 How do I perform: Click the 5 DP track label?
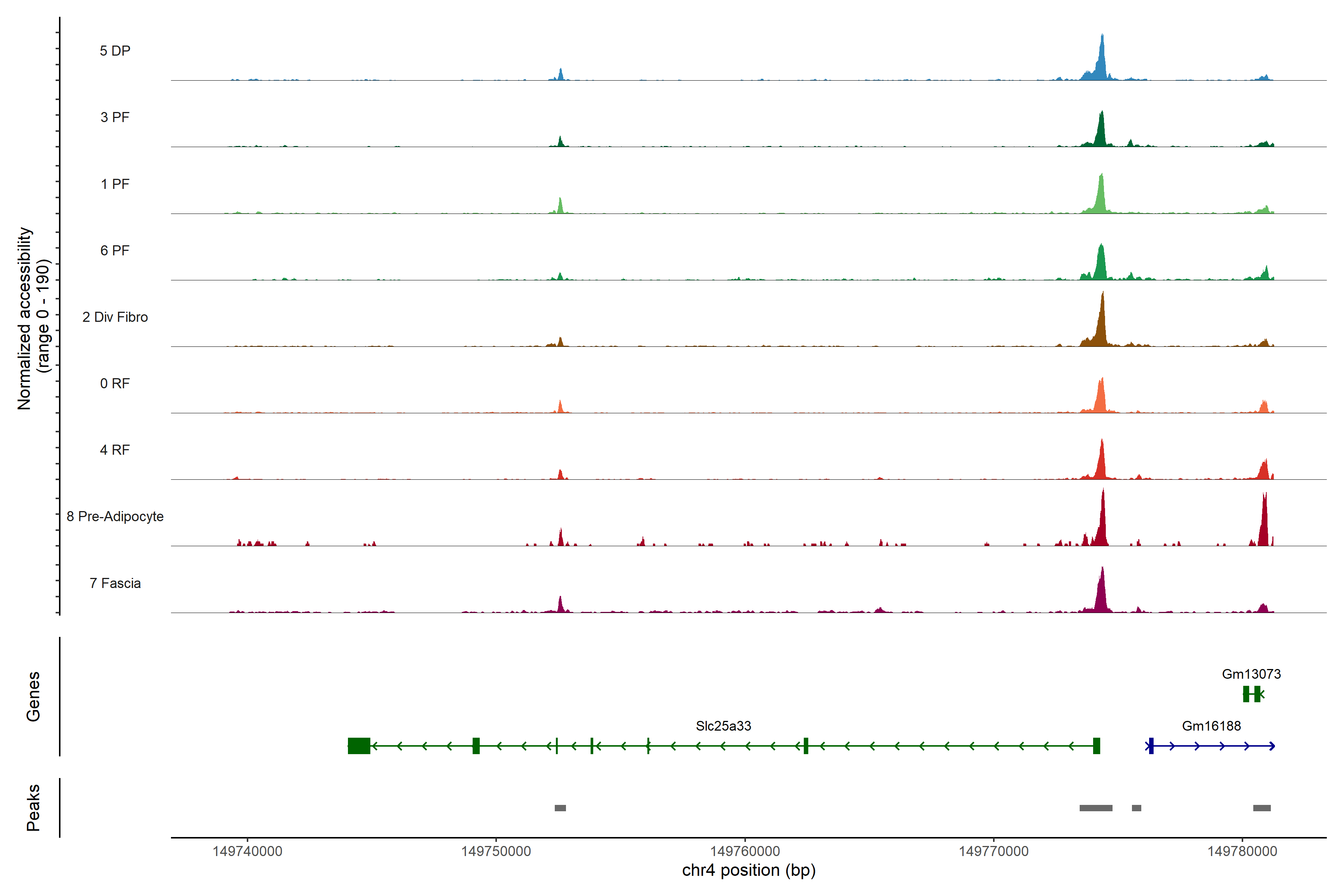click(x=115, y=51)
